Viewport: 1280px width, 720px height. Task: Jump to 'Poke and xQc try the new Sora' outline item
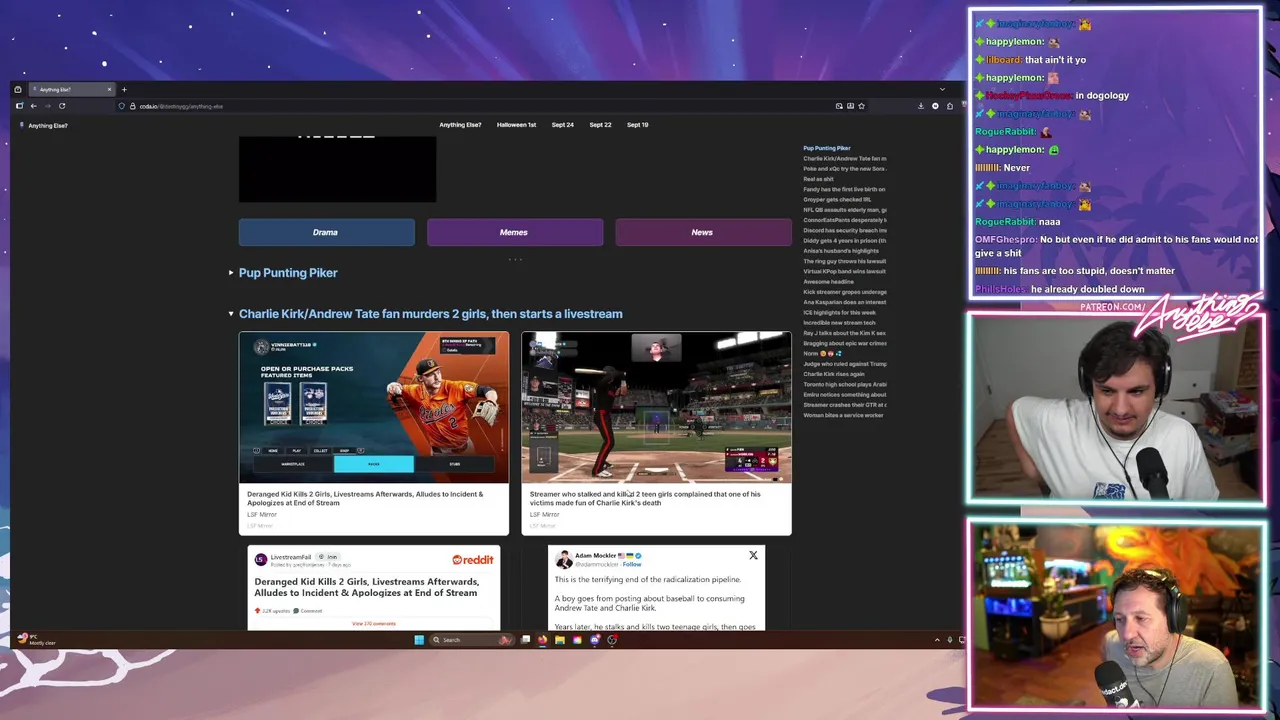844,169
